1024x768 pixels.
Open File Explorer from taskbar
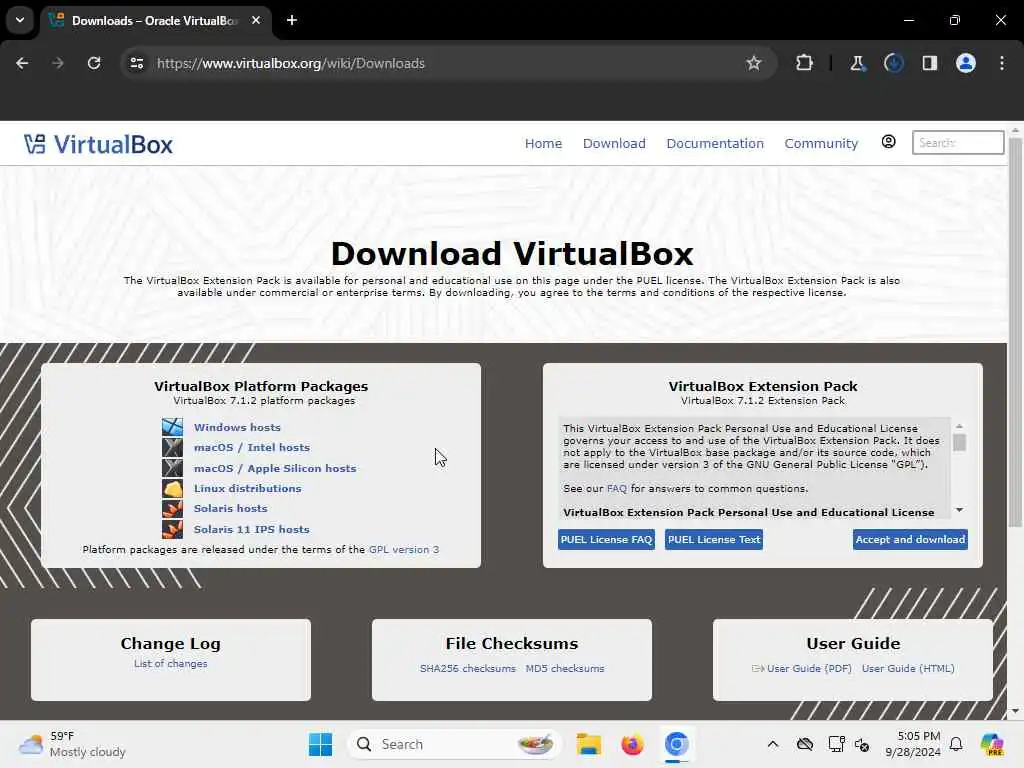pos(588,744)
